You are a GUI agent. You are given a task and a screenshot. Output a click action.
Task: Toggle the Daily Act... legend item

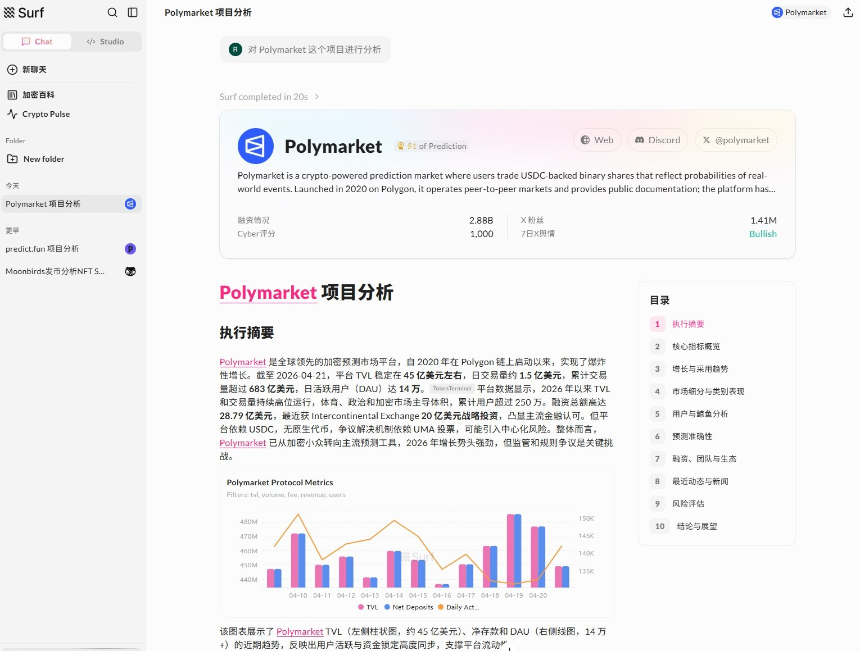459,607
